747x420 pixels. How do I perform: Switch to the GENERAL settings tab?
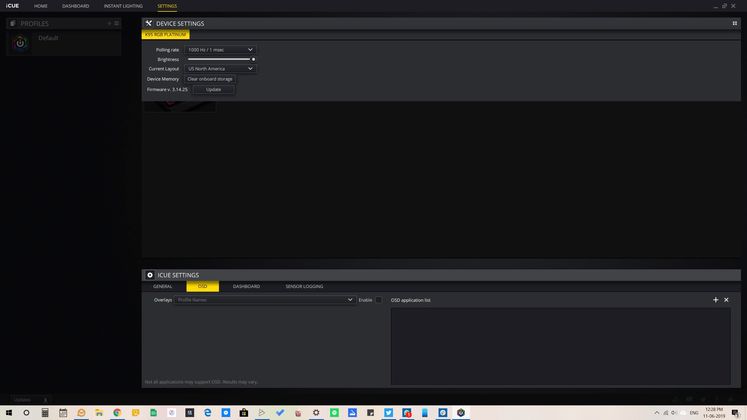pyautogui.click(x=162, y=286)
